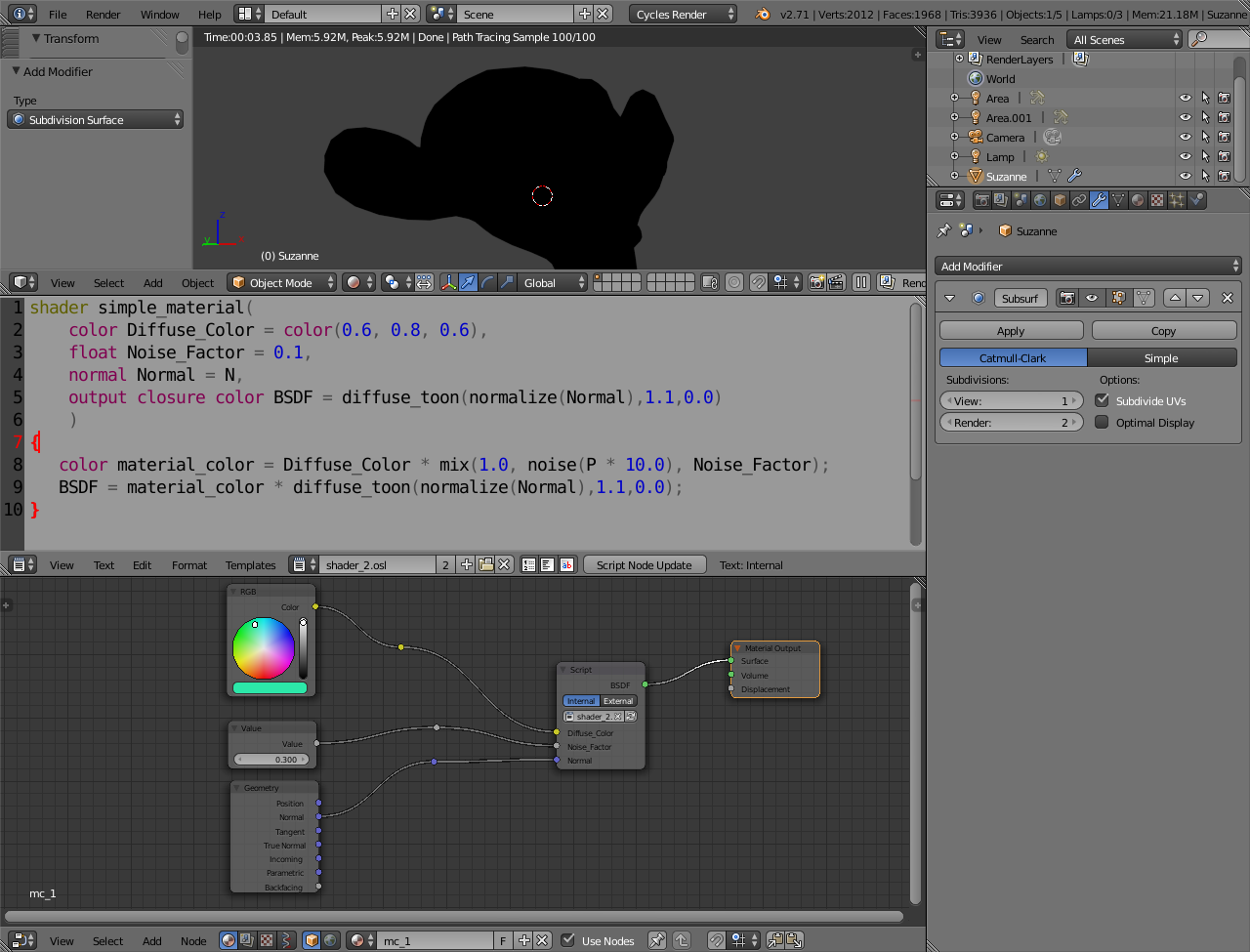Click the Script Node Update button
The width and height of the screenshot is (1250, 952).
click(644, 564)
